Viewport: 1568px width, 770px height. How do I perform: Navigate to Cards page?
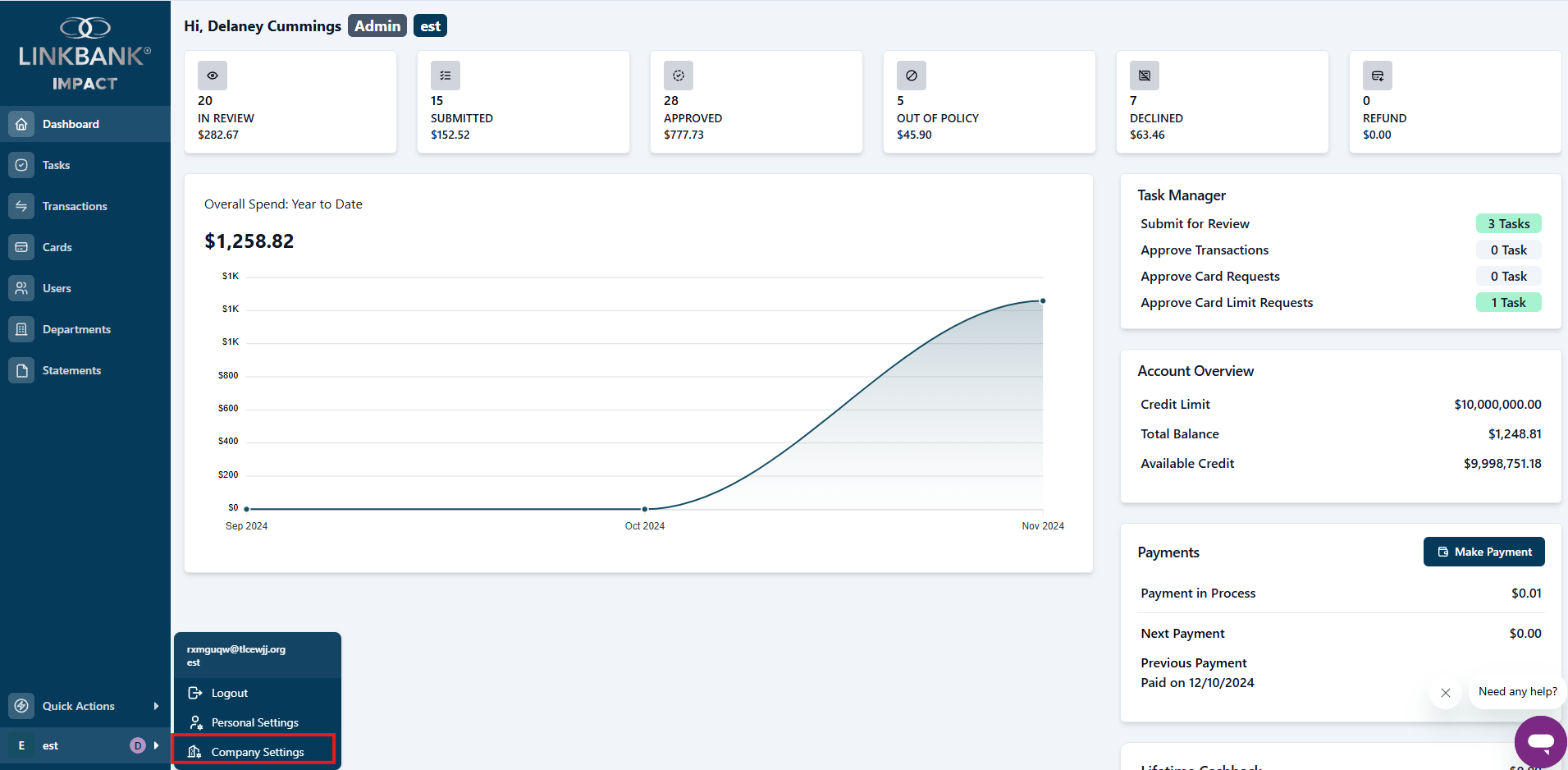point(85,247)
